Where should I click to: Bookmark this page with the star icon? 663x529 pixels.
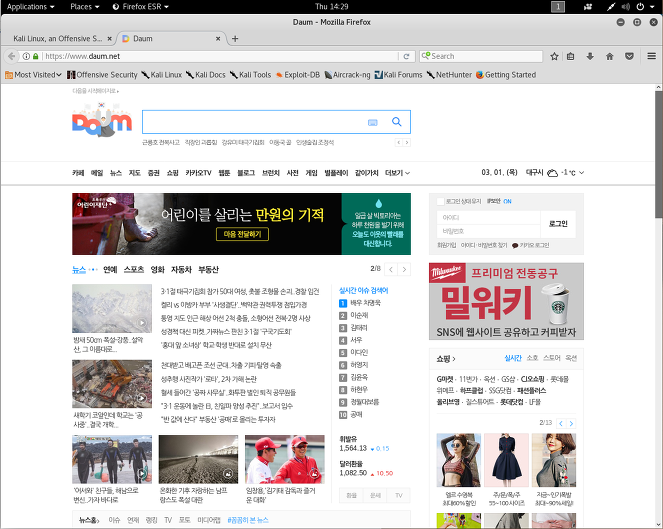coord(554,56)
